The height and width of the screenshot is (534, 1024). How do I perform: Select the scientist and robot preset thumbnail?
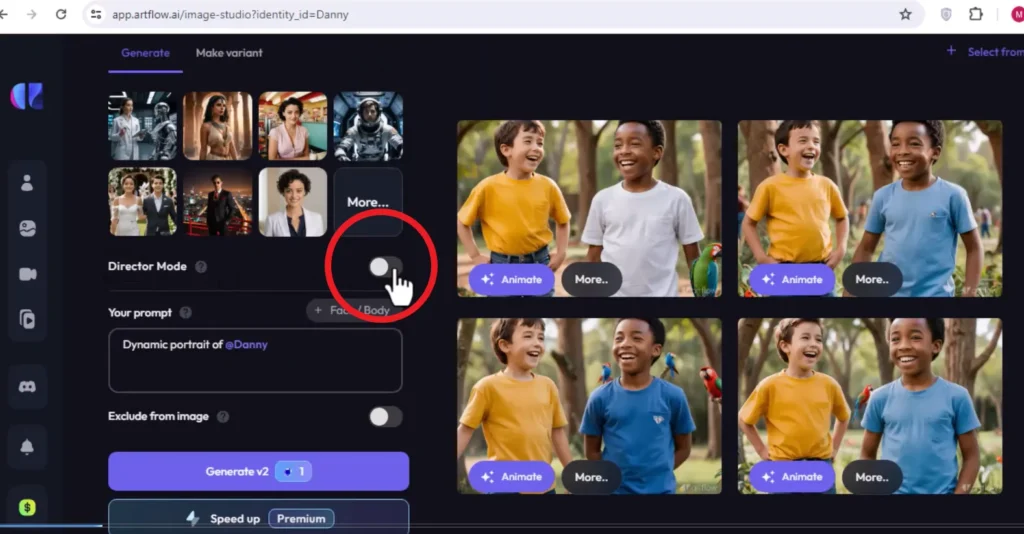142,126
